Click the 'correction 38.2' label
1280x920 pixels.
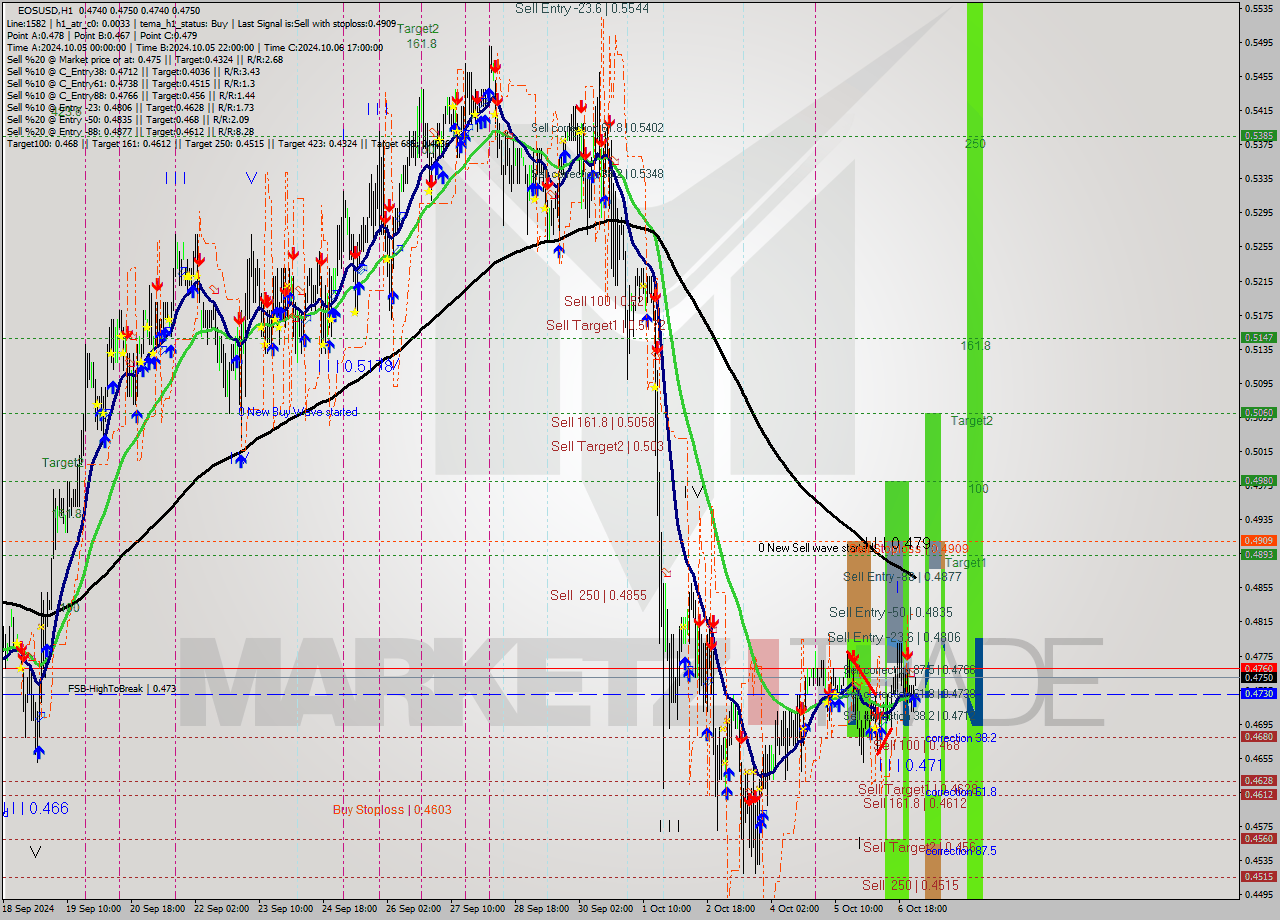(x=960, y=738)
